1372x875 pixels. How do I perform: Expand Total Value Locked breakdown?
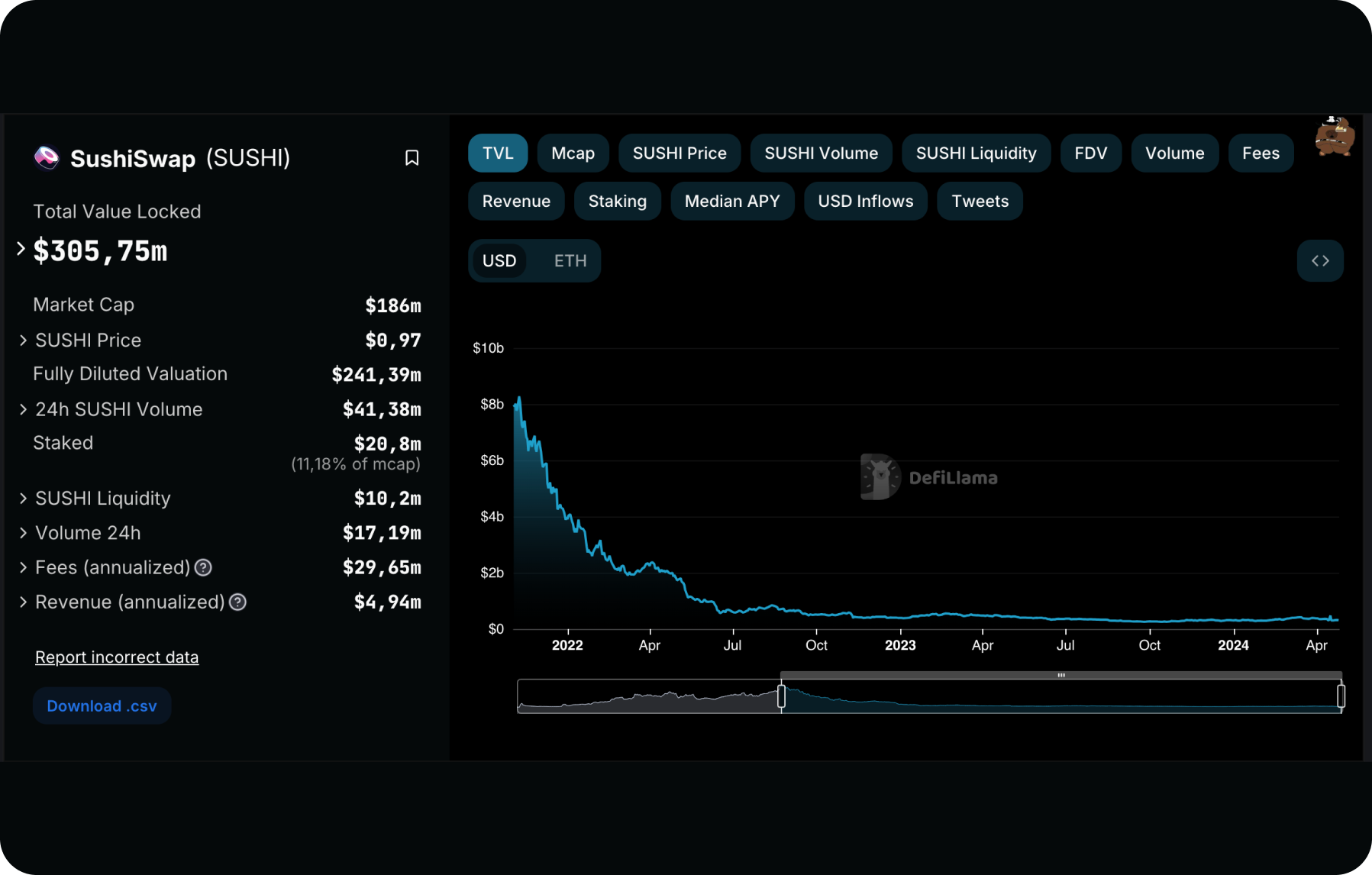(21, 248)
